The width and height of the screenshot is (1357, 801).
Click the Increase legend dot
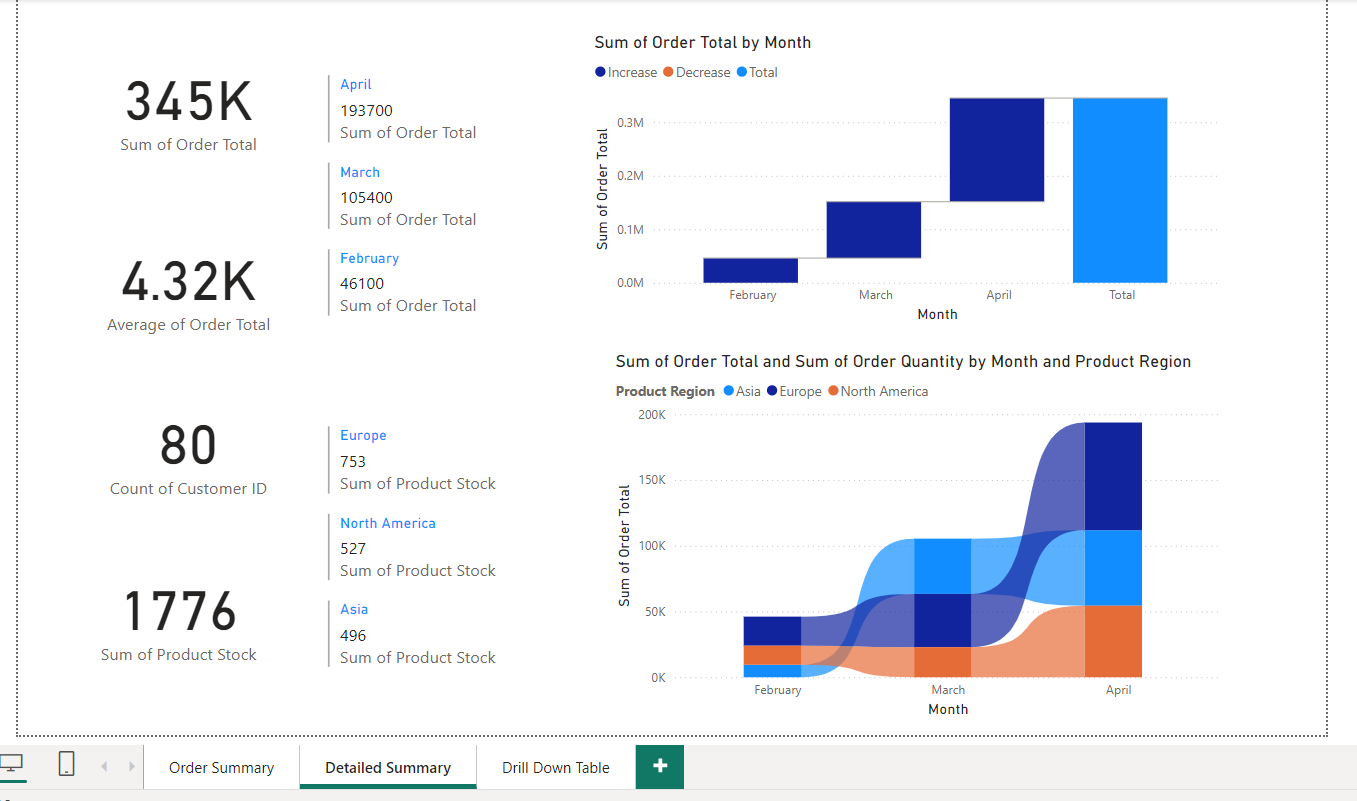(600, 72)
